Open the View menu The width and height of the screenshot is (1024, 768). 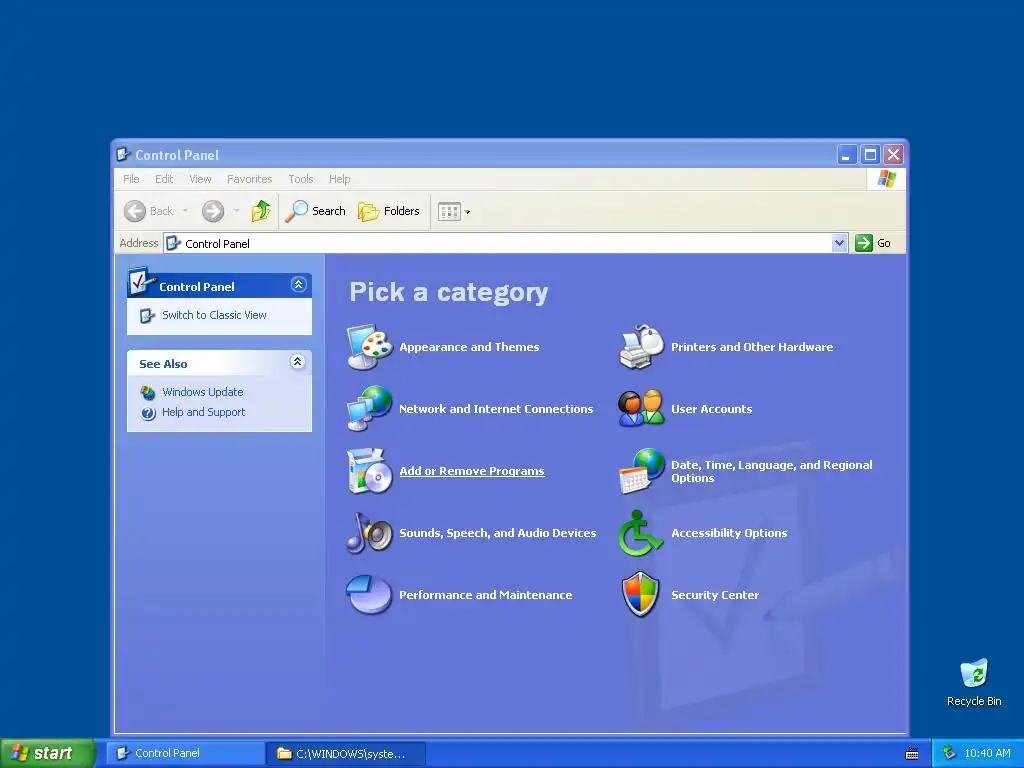[200, 179]
